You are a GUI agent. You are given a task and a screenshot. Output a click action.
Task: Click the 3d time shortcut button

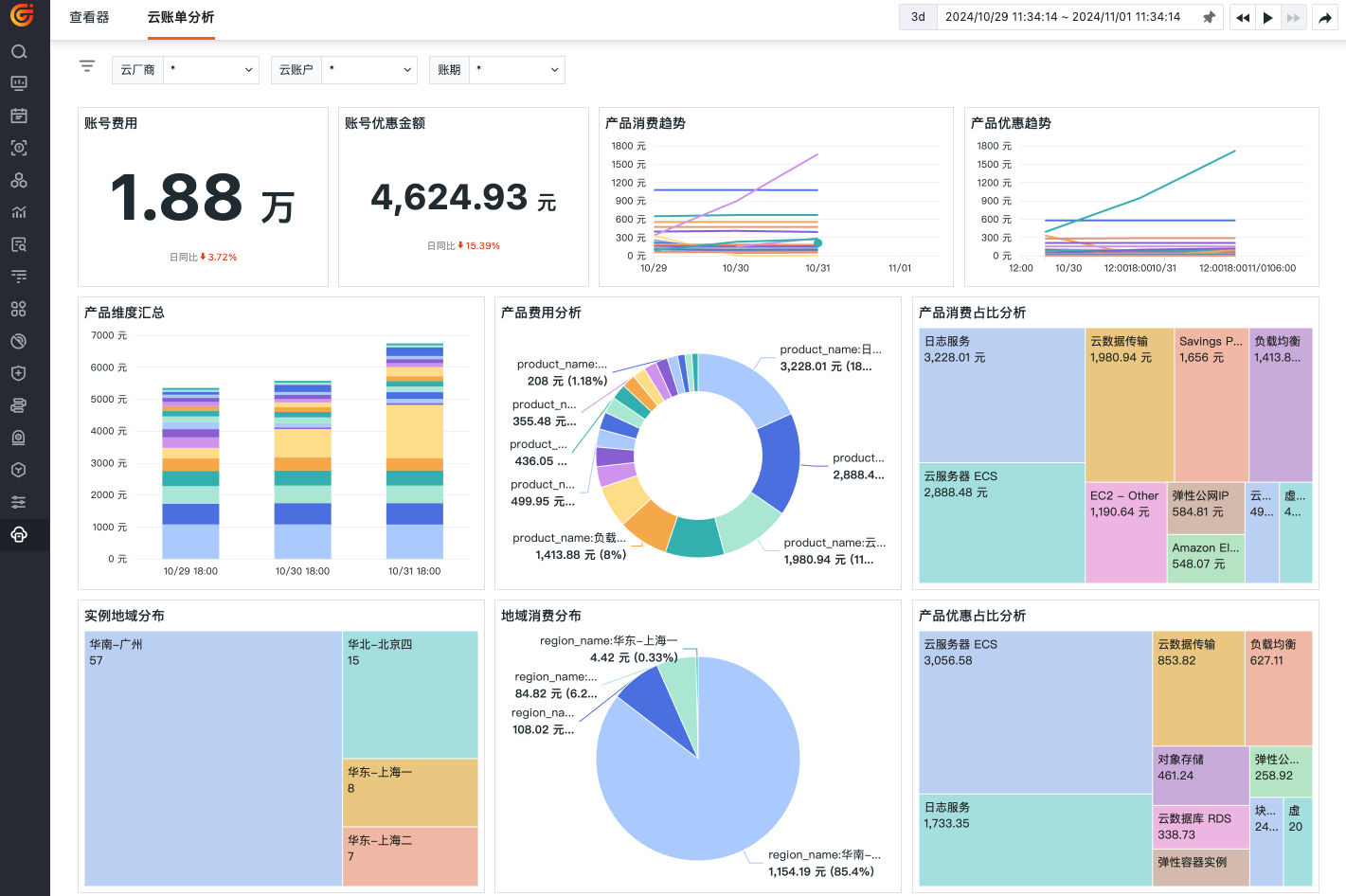point(918,17)
